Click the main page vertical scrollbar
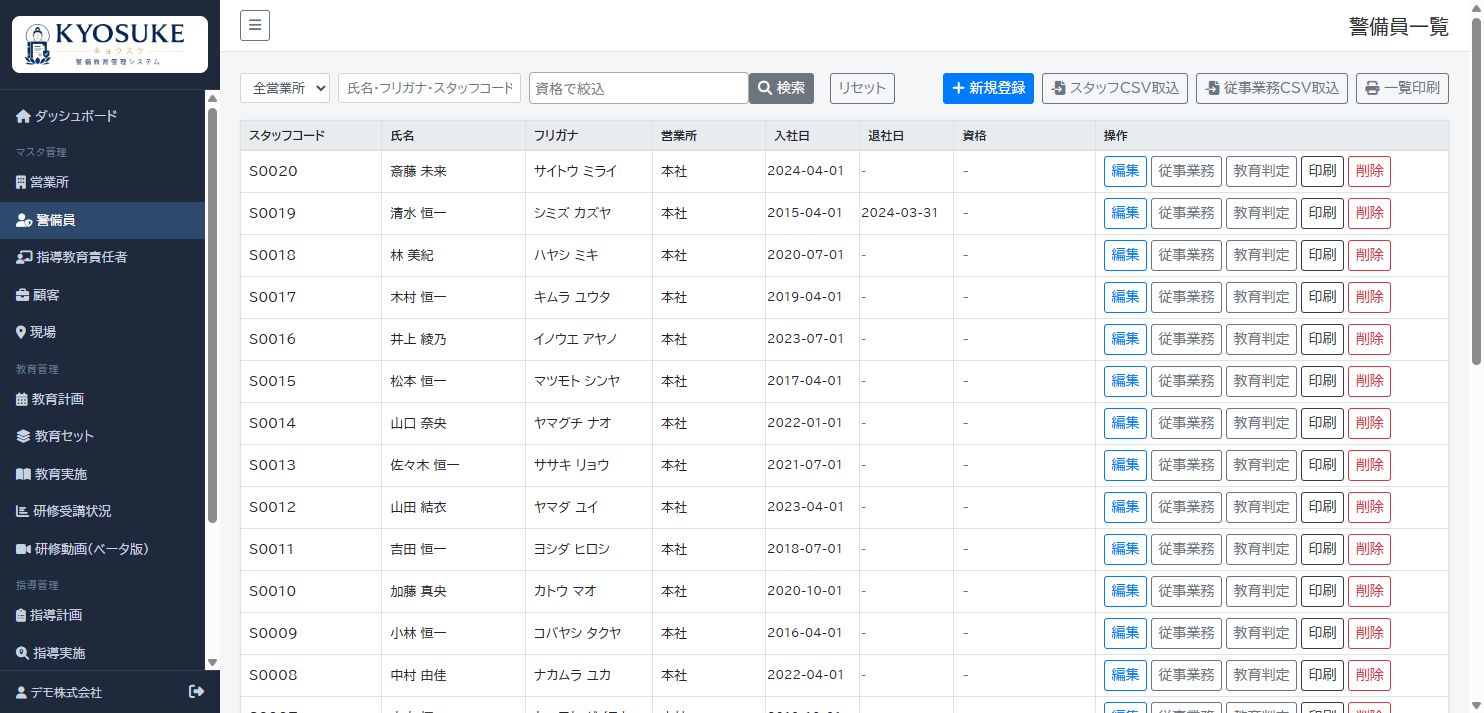 pyautogui.click(x=1476, y=190)
